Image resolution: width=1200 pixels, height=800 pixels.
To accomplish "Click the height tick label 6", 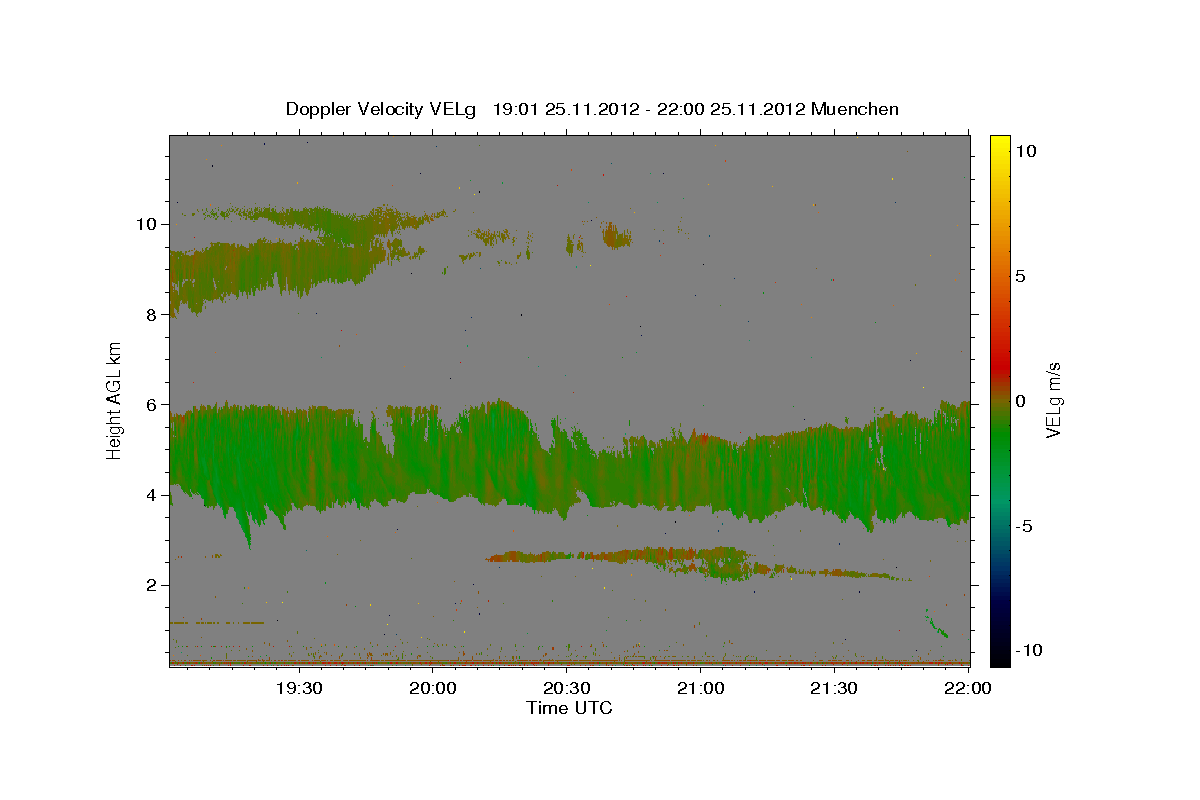I will click(x=154, y=404).
